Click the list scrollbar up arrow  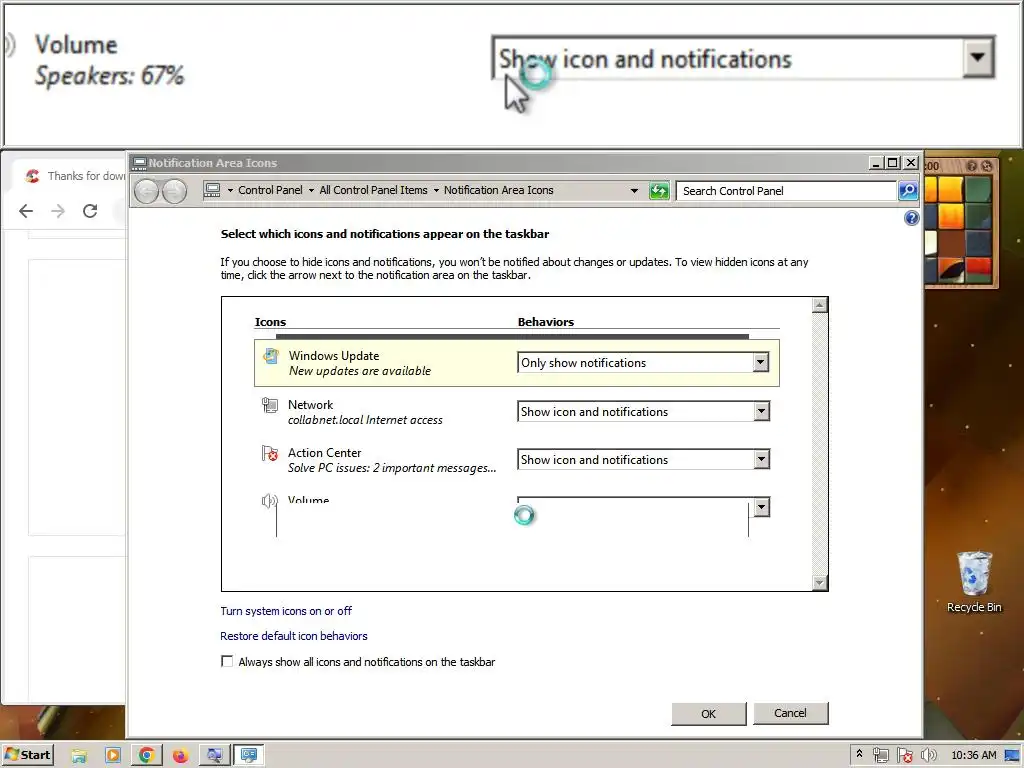820,305
